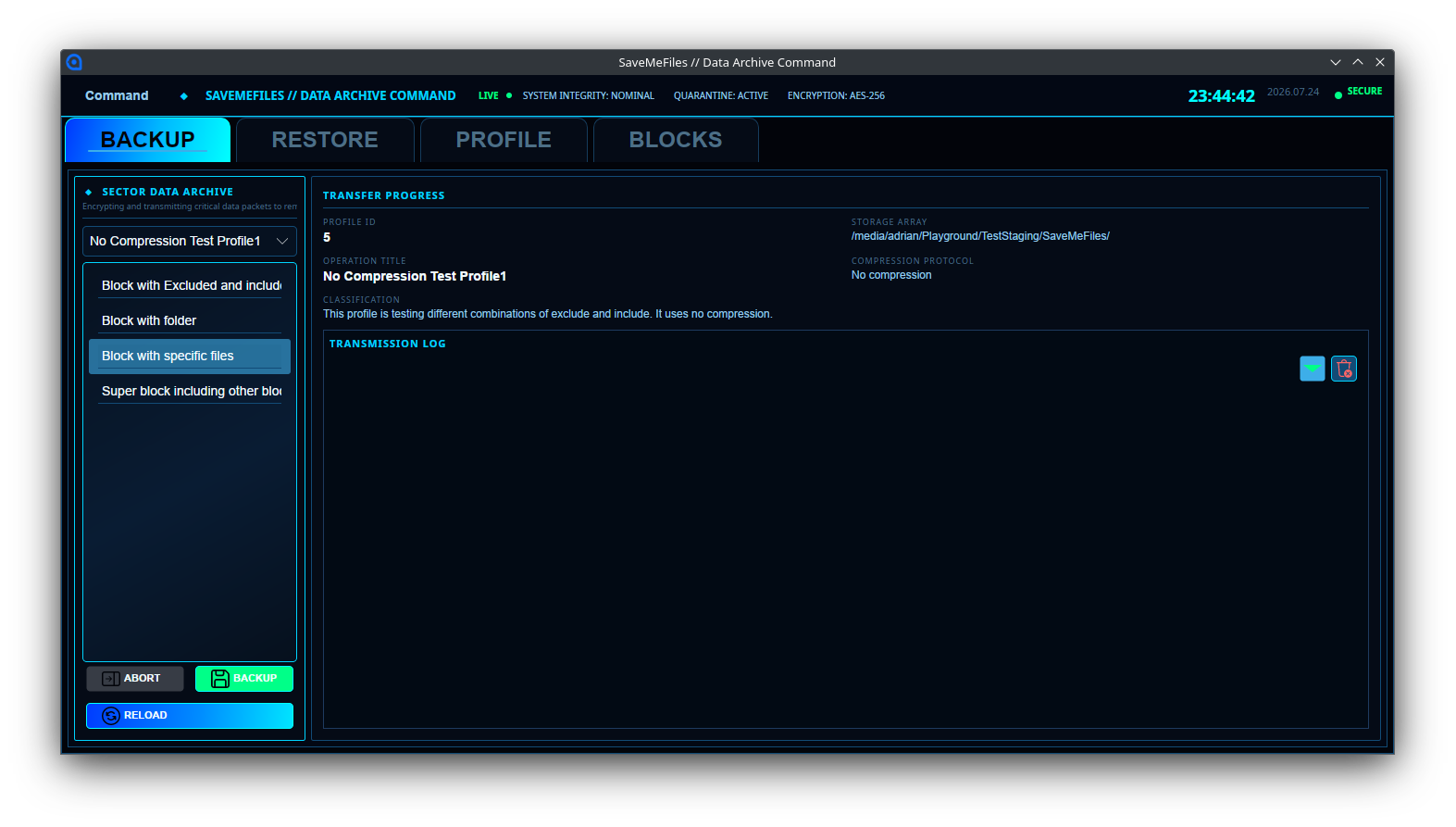Switch to the BACKUP tab

click(x=148, y=140)
